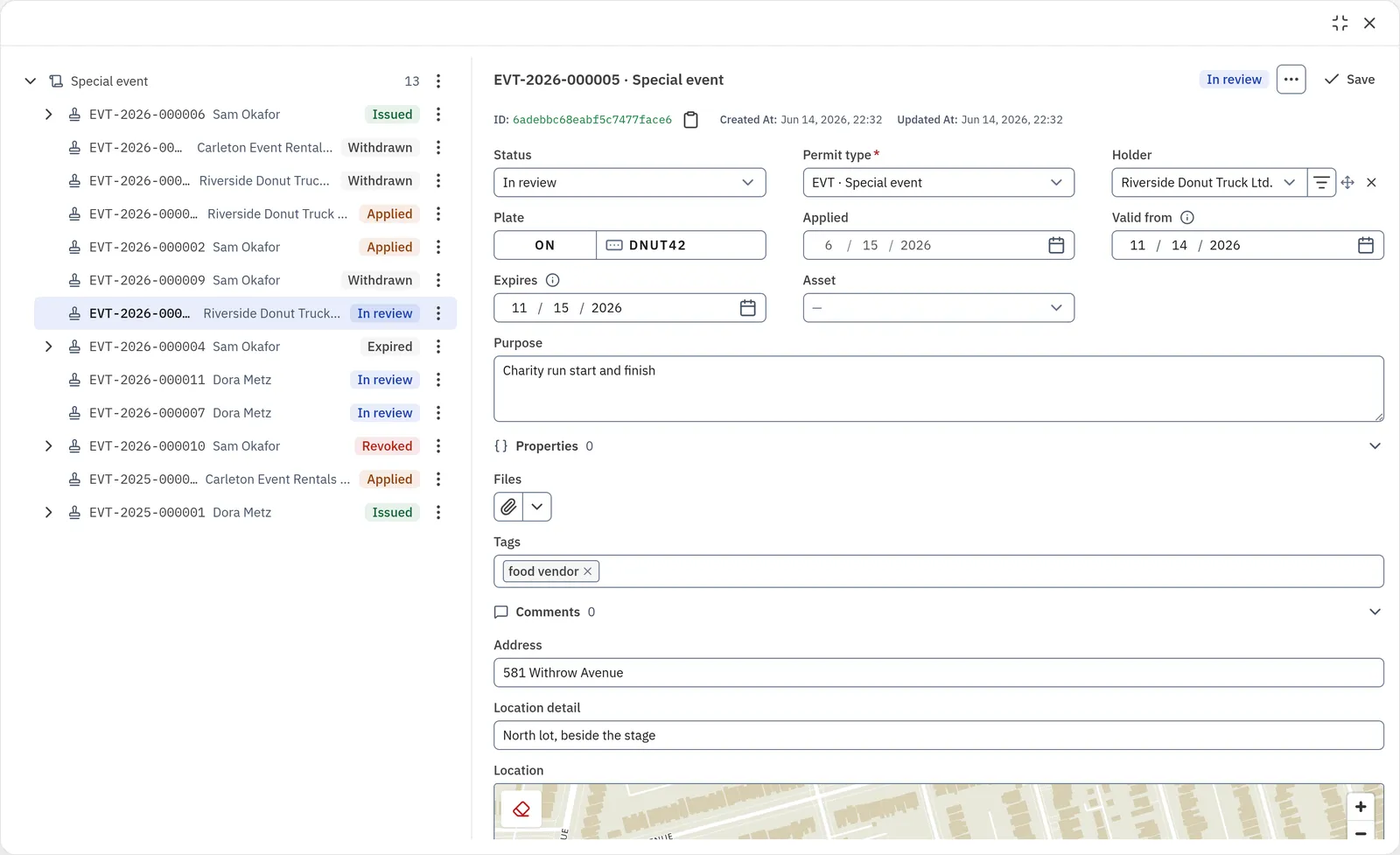
Task: Show info tooltip next to Valid from
Action: [1186, 218]
